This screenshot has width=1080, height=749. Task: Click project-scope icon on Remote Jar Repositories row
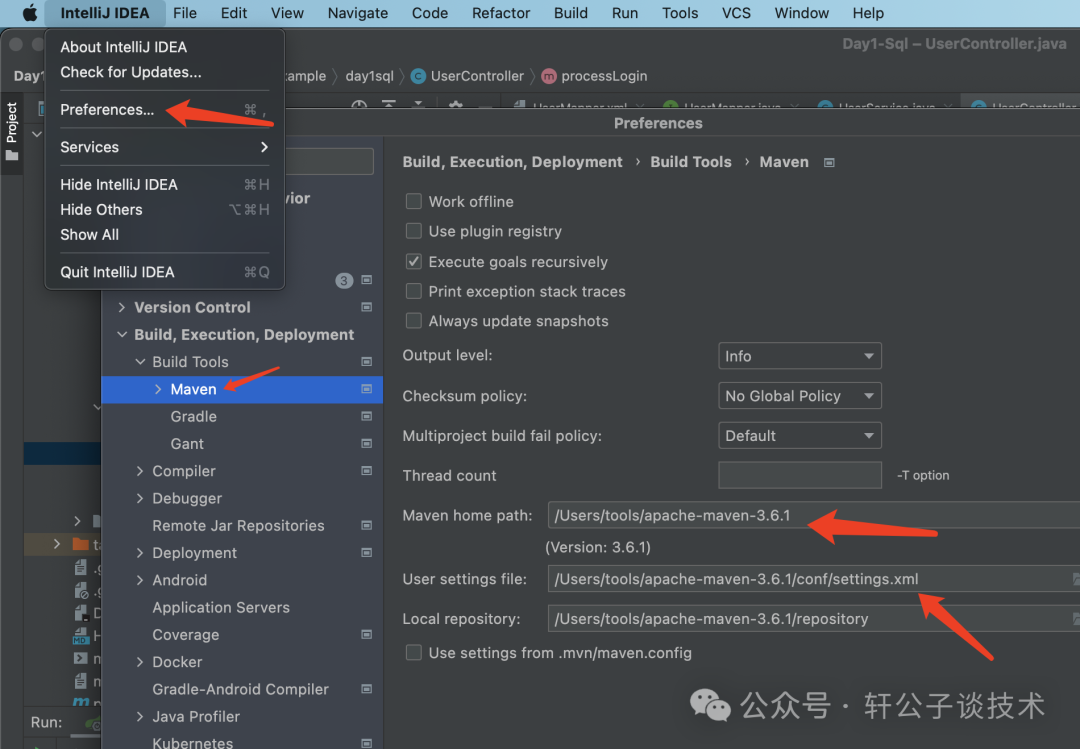pos(366,526)
